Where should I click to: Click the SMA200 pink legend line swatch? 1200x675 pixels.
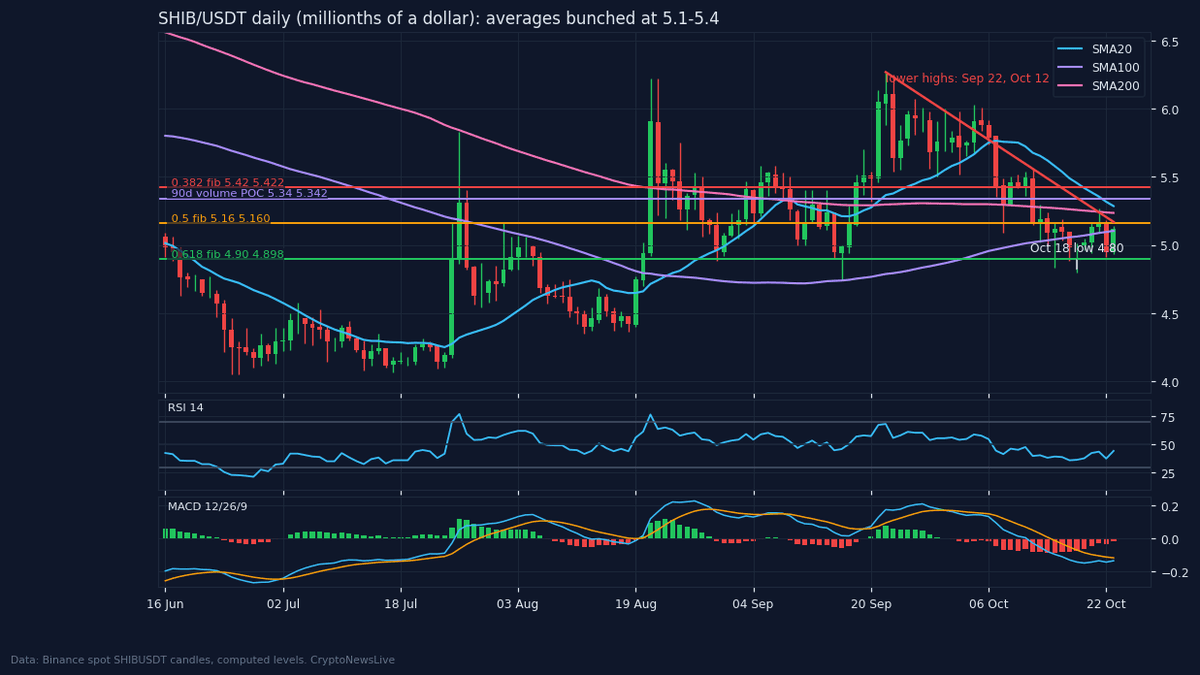1072,86
